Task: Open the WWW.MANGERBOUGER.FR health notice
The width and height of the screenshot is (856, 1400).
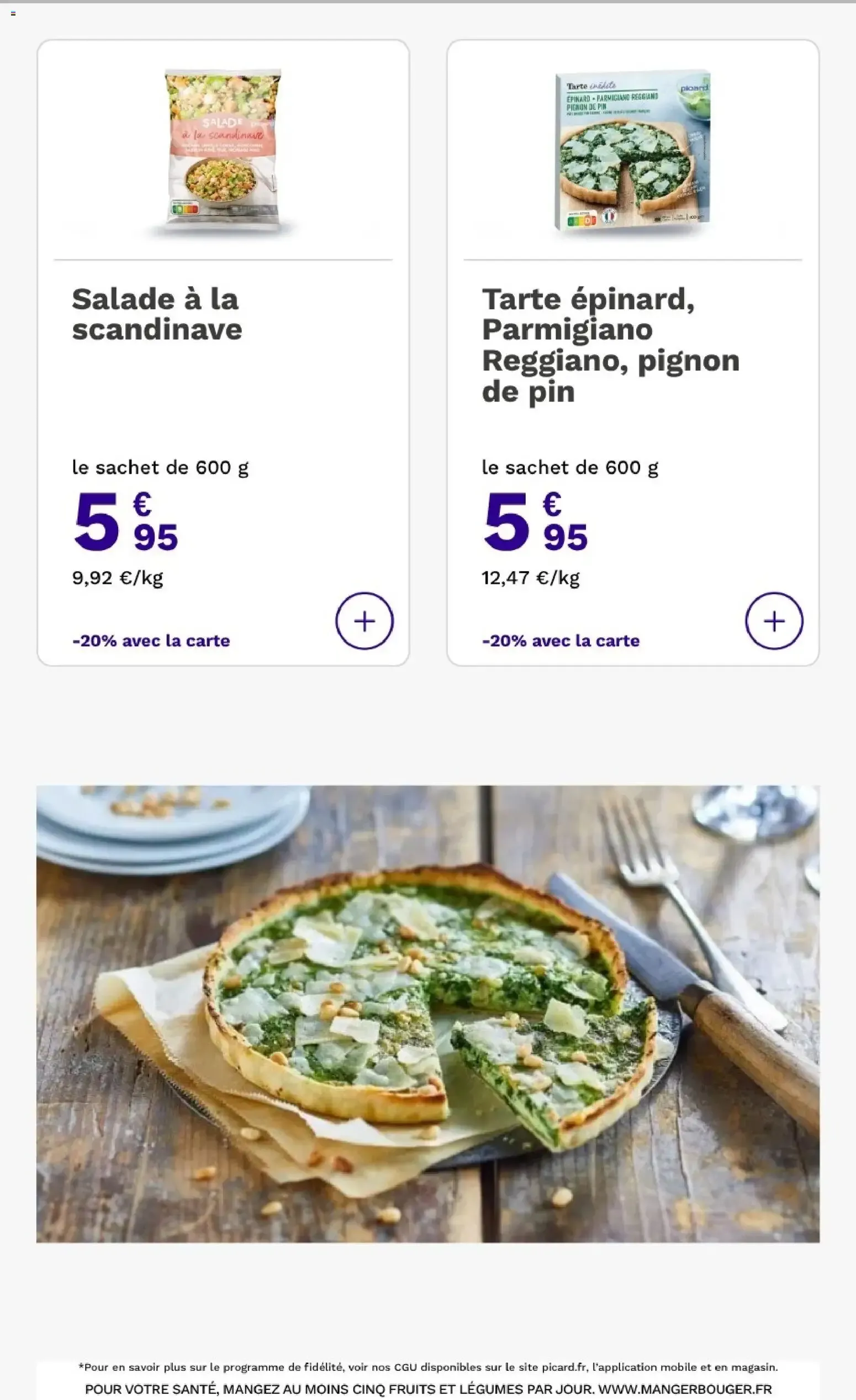Action: [x=427, y=1388]
